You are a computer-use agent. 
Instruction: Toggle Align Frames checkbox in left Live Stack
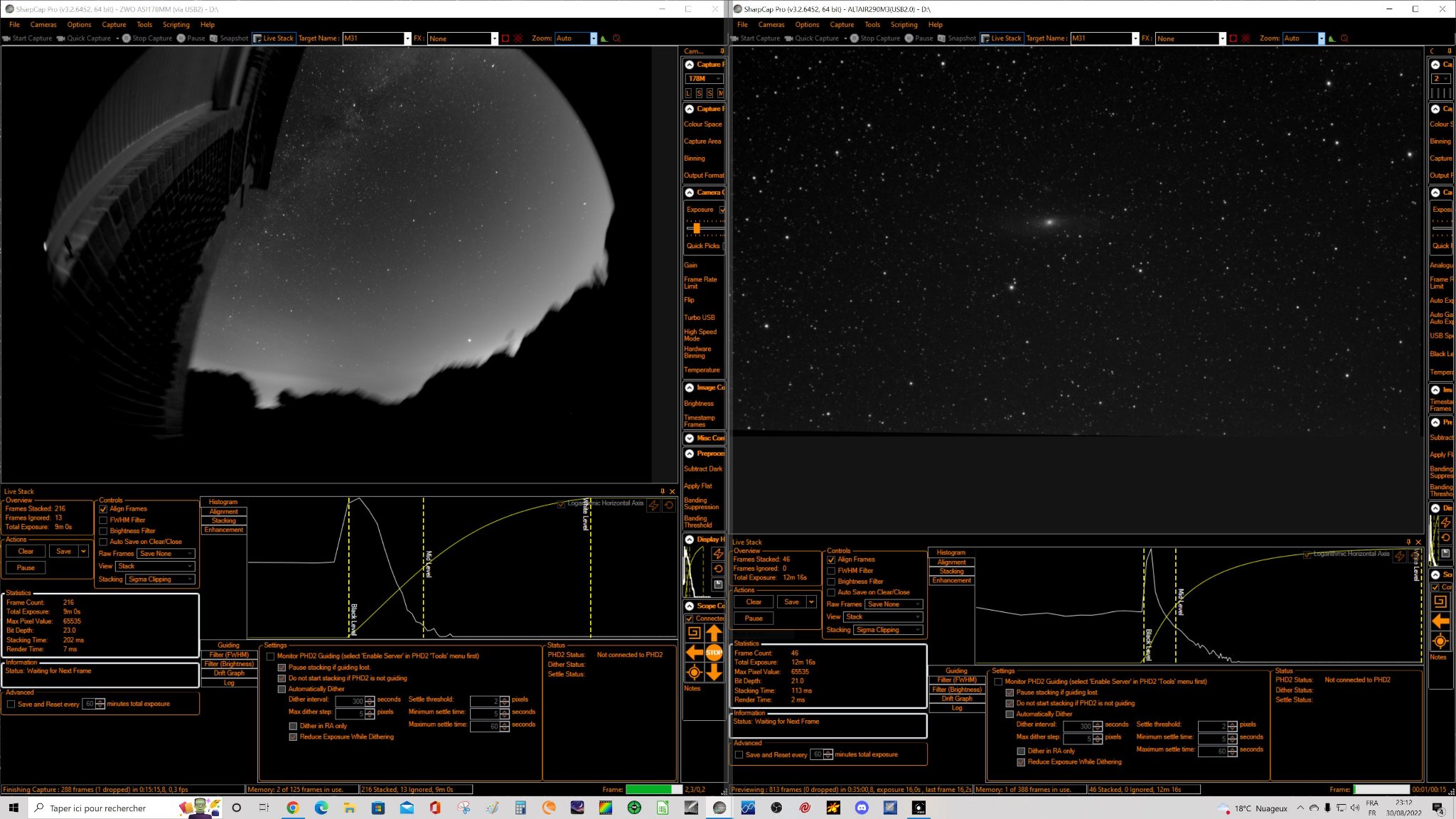tap(103, 509)
